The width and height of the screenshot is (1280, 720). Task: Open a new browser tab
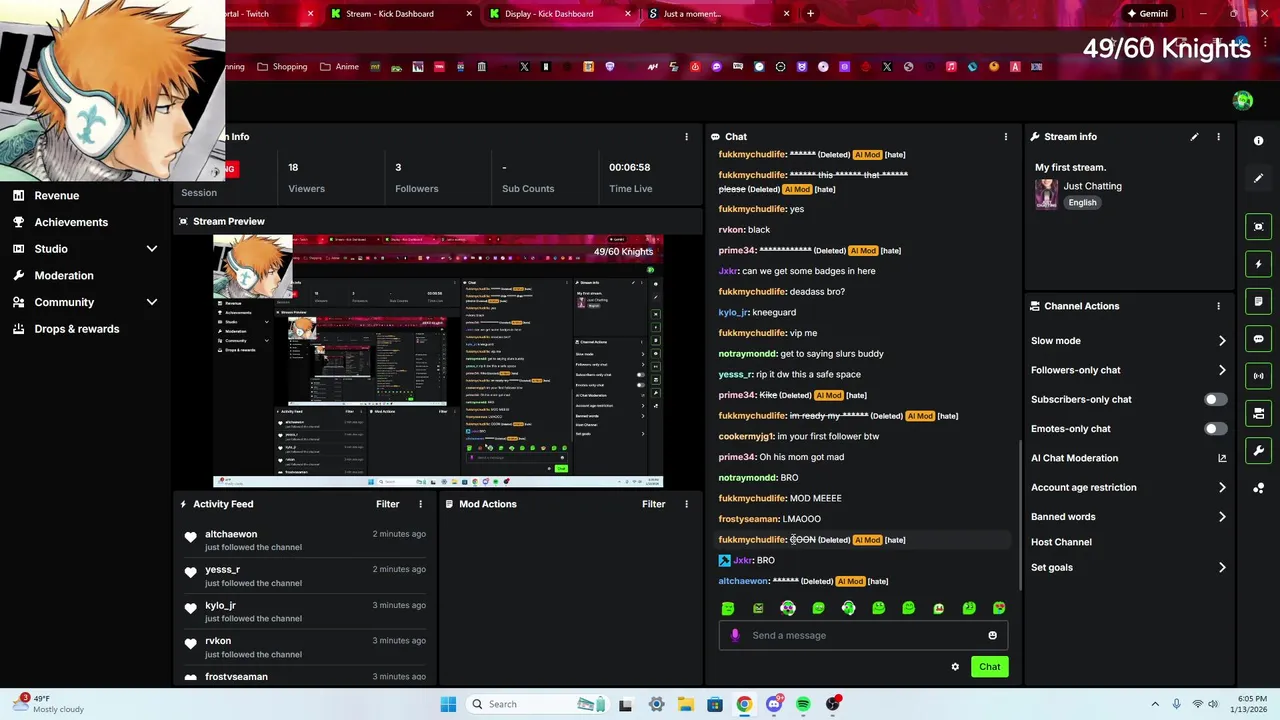[x=810, y=14]
